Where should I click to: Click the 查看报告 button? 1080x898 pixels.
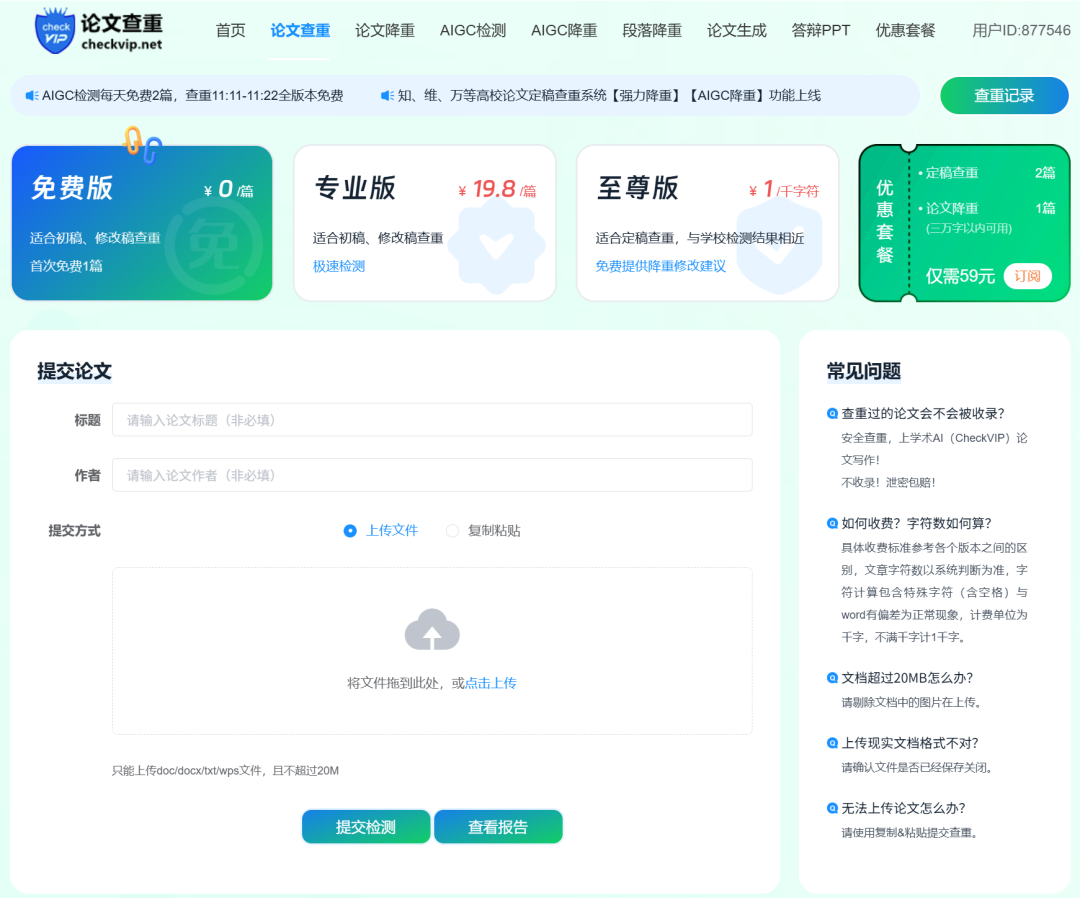point(498,827)
